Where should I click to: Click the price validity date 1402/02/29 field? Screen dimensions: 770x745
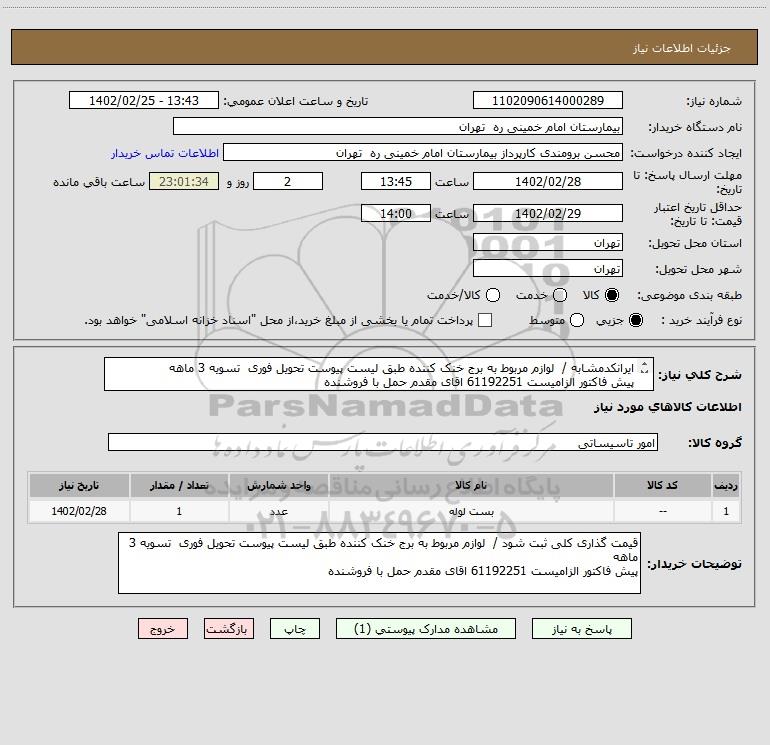click(548, 213)
